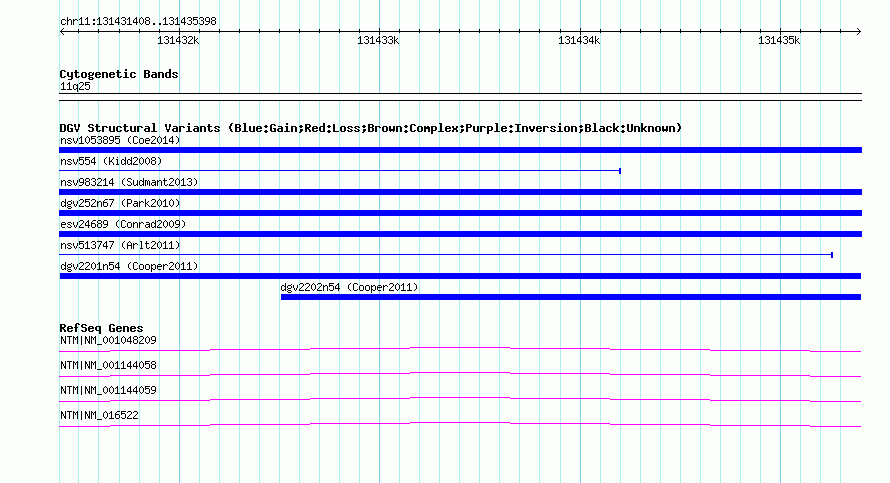
Task: Open the nsv1053895 (Coe2014) variant label
Action: pos(120,140)
